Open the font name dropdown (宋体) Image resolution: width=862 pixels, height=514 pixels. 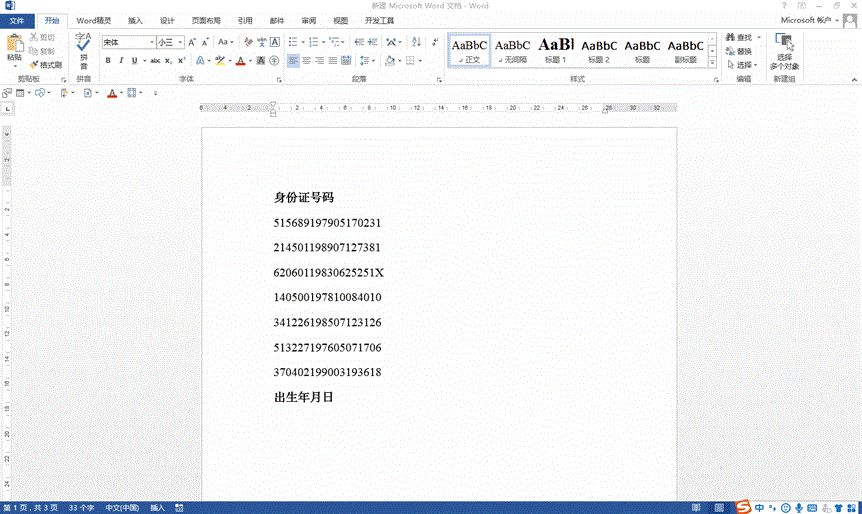click(152, 43)
